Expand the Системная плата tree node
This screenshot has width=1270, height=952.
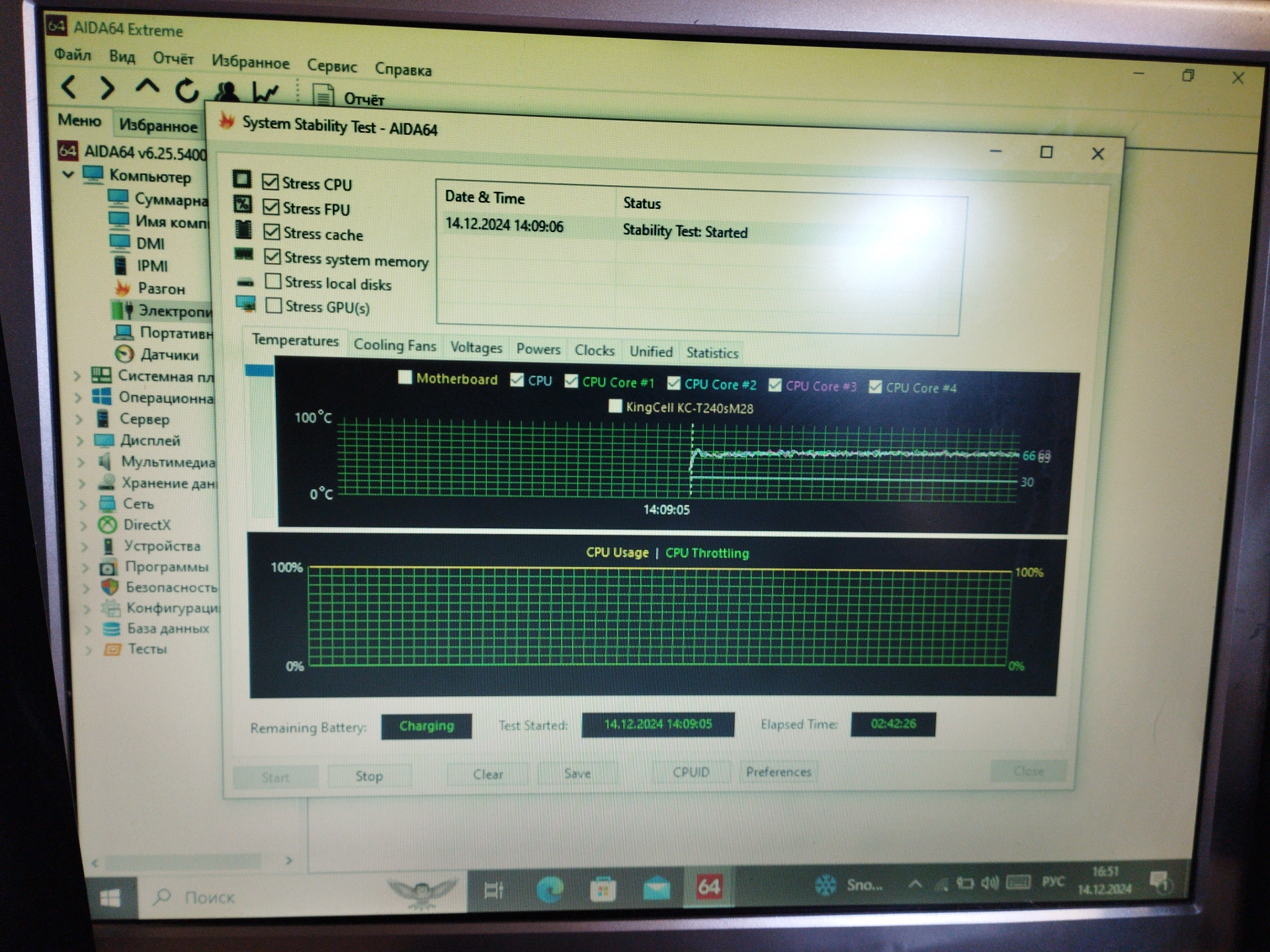(77, 376)
